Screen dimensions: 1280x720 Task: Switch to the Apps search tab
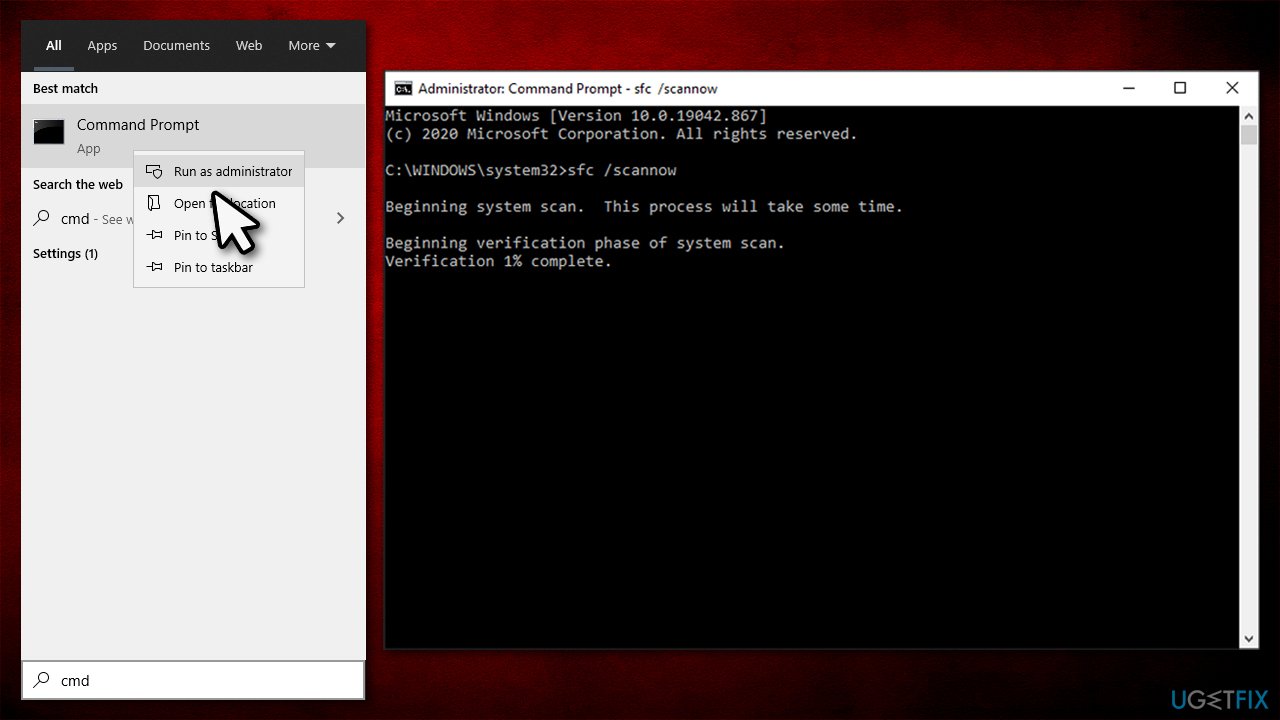[102, 45]
